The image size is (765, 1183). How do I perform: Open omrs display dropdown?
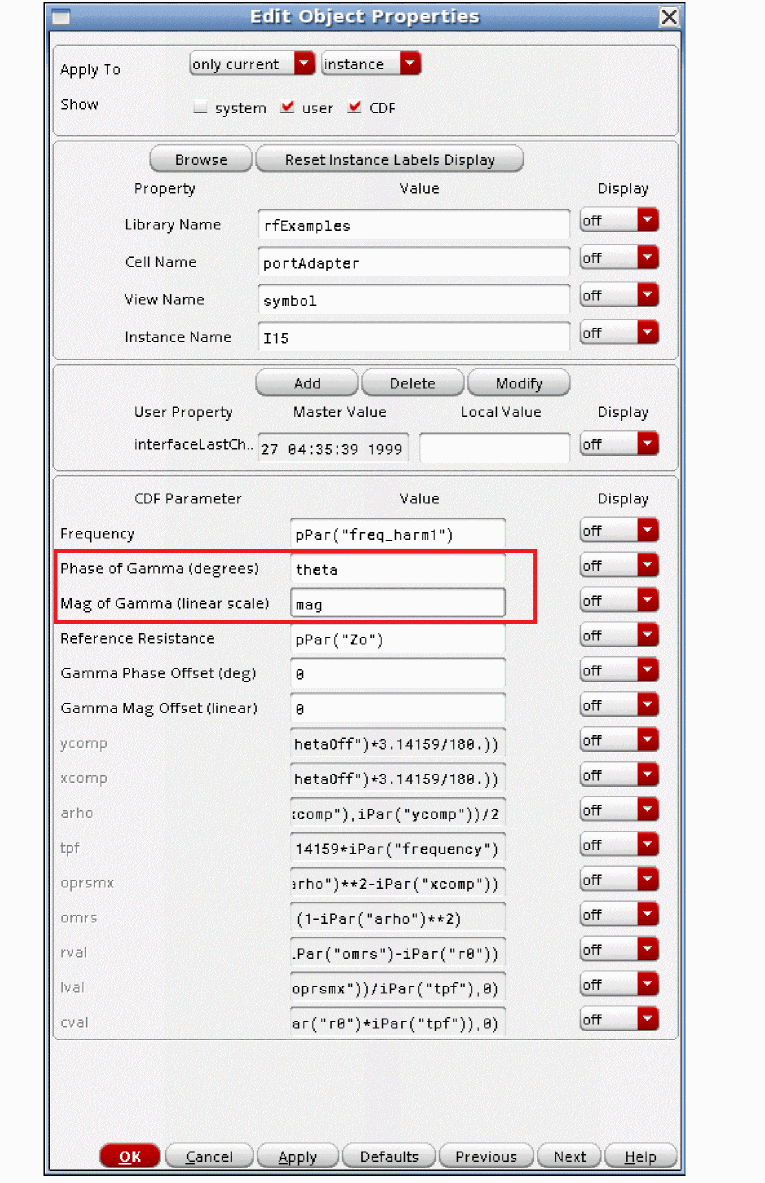click(x=619, y=914)
